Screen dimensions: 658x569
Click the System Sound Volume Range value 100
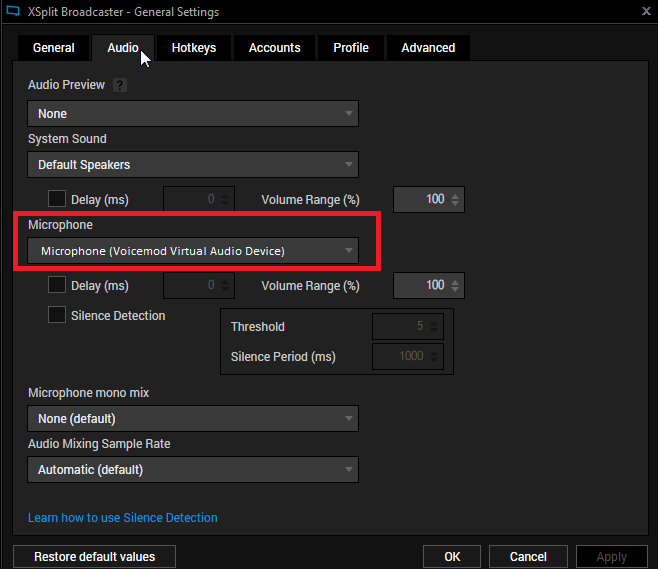tap(435, 199)
